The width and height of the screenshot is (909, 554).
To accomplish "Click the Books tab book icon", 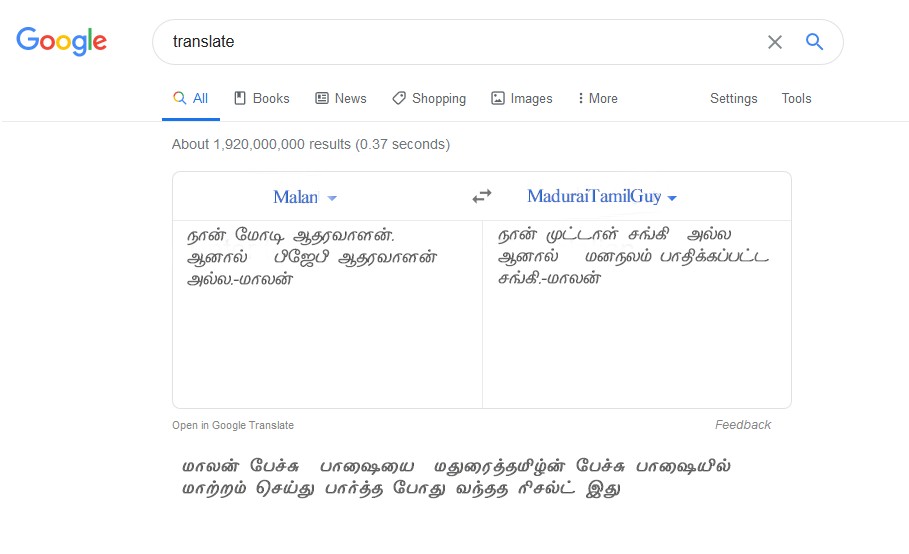I will (x=240, y=98).
